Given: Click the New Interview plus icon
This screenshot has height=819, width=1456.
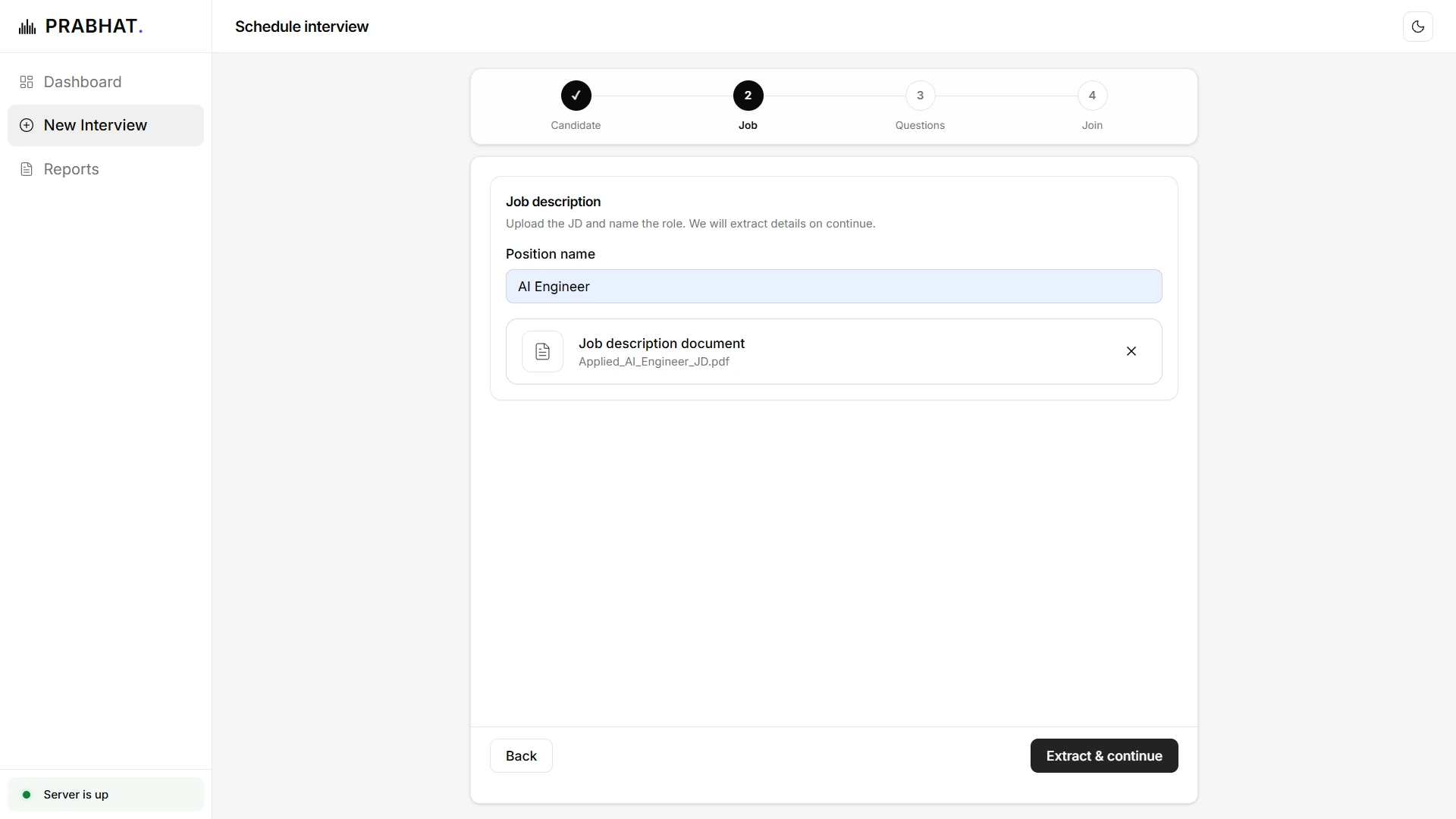Looking at the screenshot, I should 27,125.
